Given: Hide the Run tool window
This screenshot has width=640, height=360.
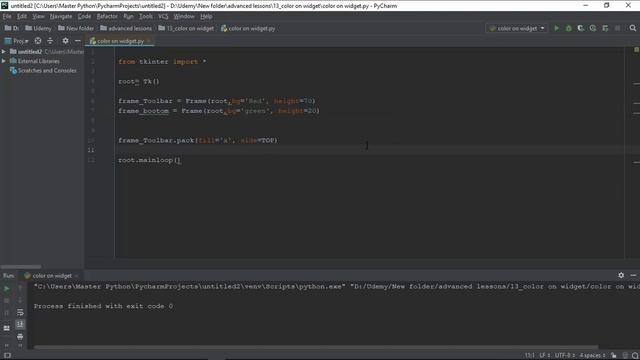Looking at the screenshot, I should click(633, 276).
